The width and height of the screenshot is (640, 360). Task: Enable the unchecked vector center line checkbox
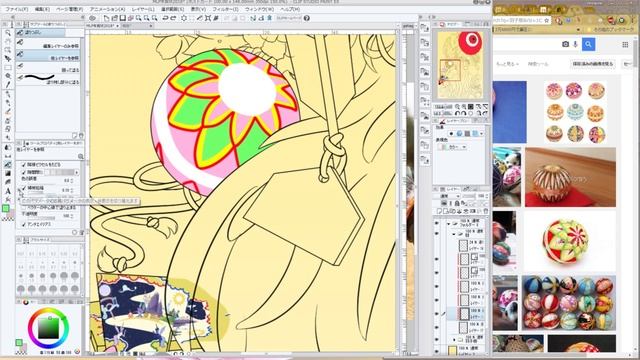pyautogui.click(x=24, y=208)
